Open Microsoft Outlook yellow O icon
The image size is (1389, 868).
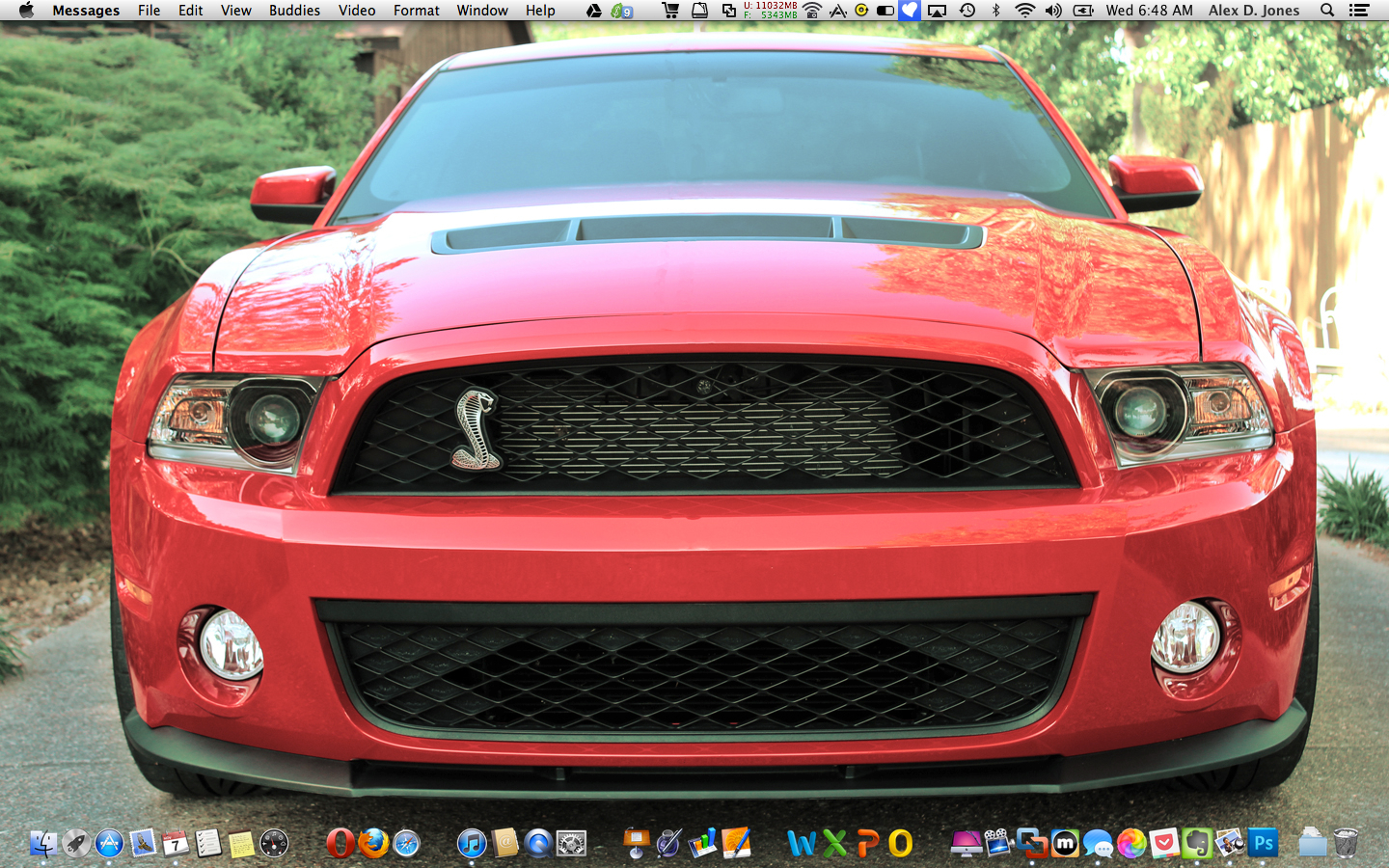[901, 844]
